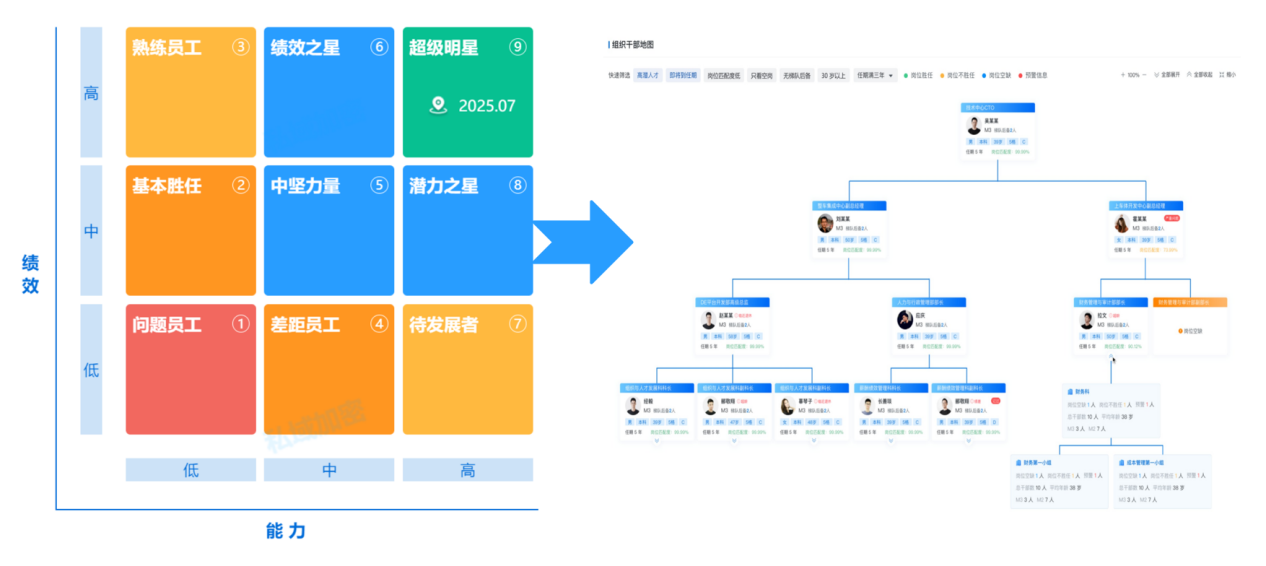Open the 任期满三年 dropdown

click(875, 75)
